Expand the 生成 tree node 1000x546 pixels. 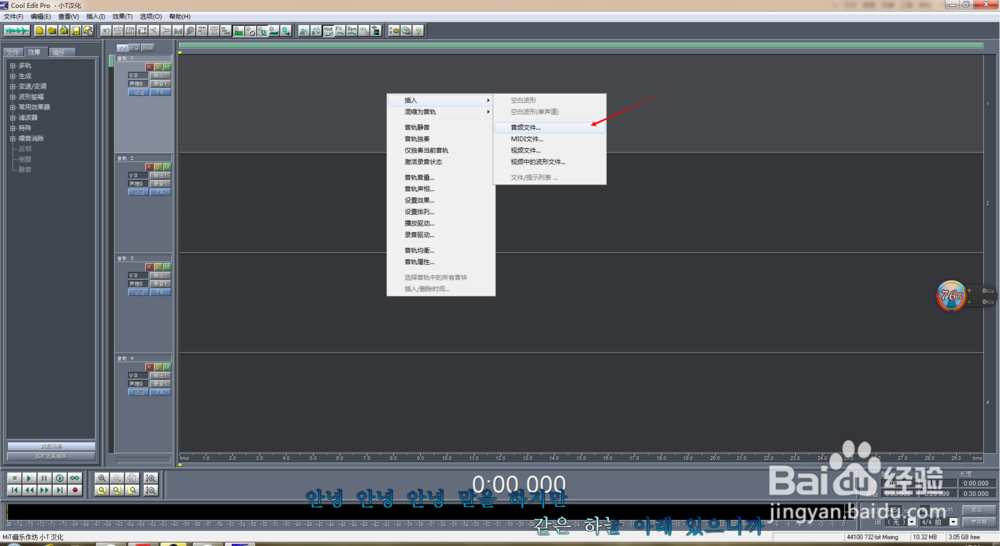click(x=13, y=76)
